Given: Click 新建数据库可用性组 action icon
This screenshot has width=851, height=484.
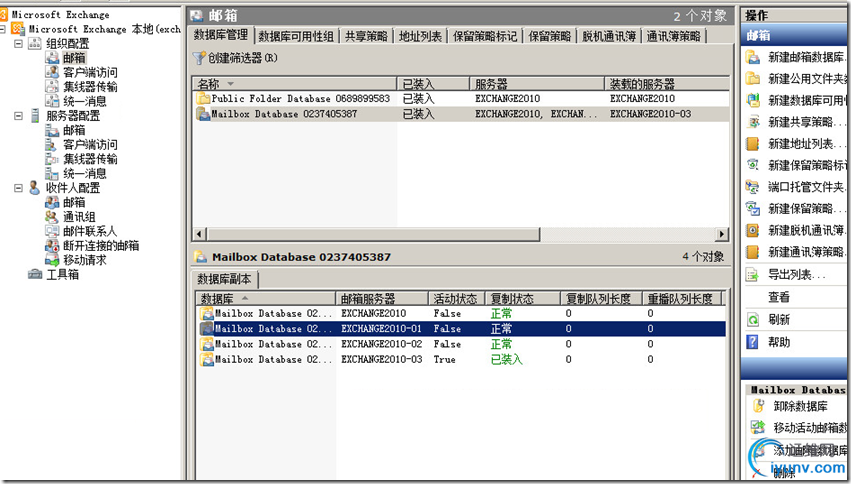Looking at the screenshot, I should point(753,101).
